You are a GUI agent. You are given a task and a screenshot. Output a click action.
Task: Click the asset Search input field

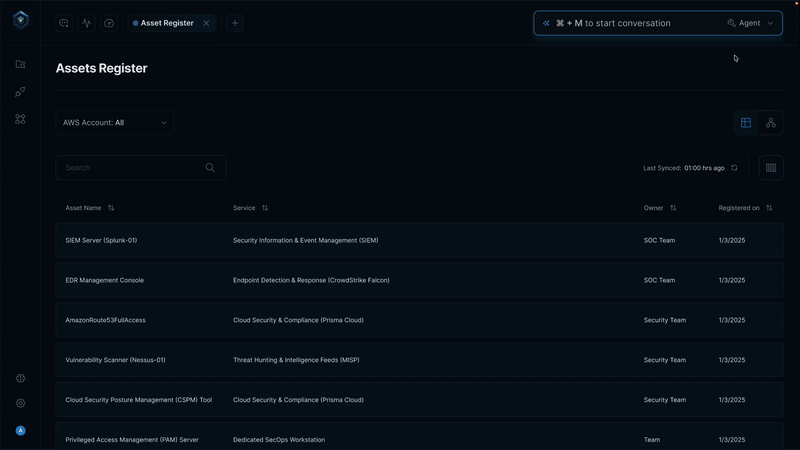pos(132,168)
